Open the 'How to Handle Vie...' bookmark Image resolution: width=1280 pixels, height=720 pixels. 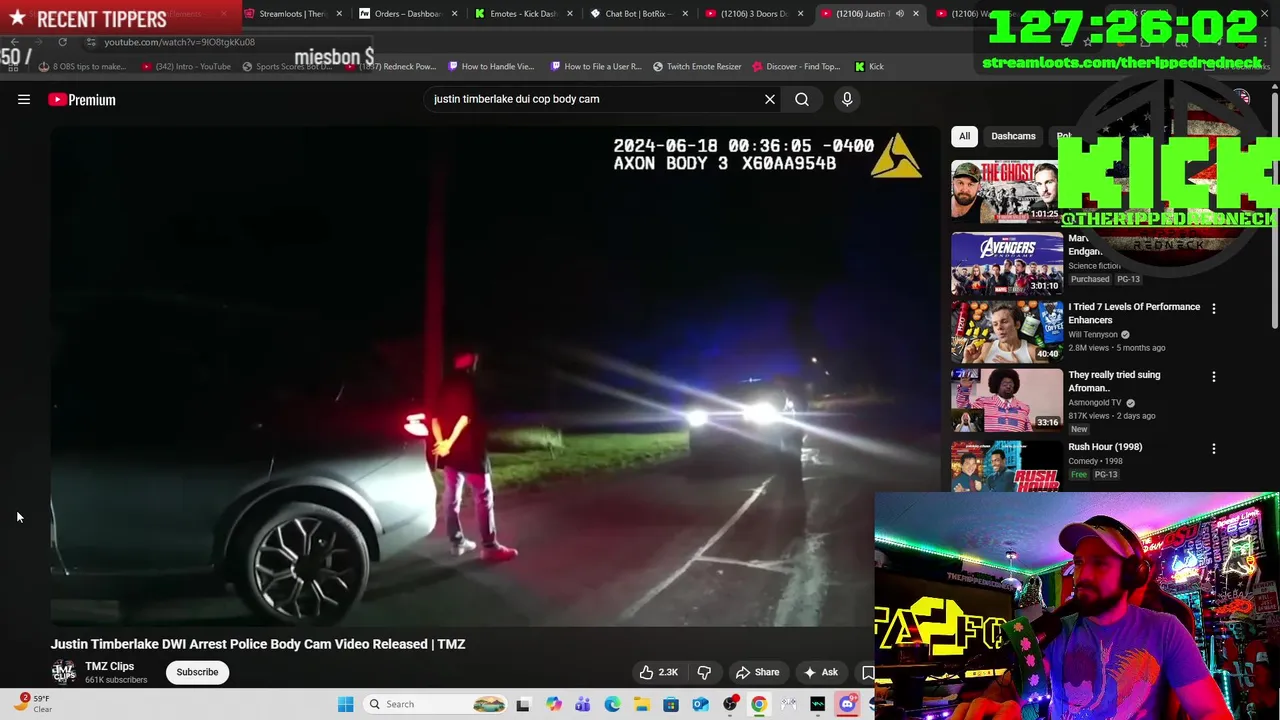[491, 67]
